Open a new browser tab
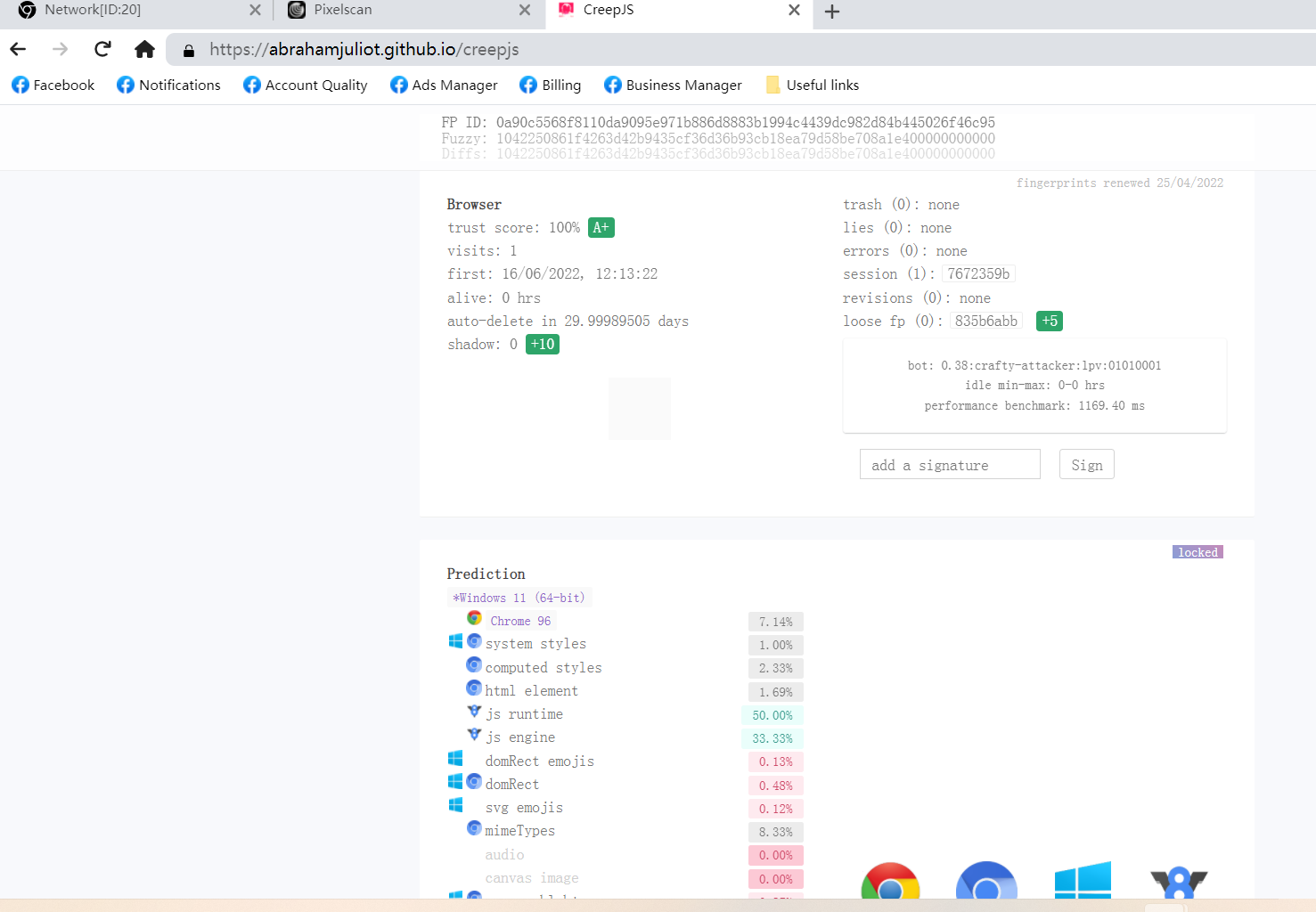1316x912 pixels. point(832,12)
